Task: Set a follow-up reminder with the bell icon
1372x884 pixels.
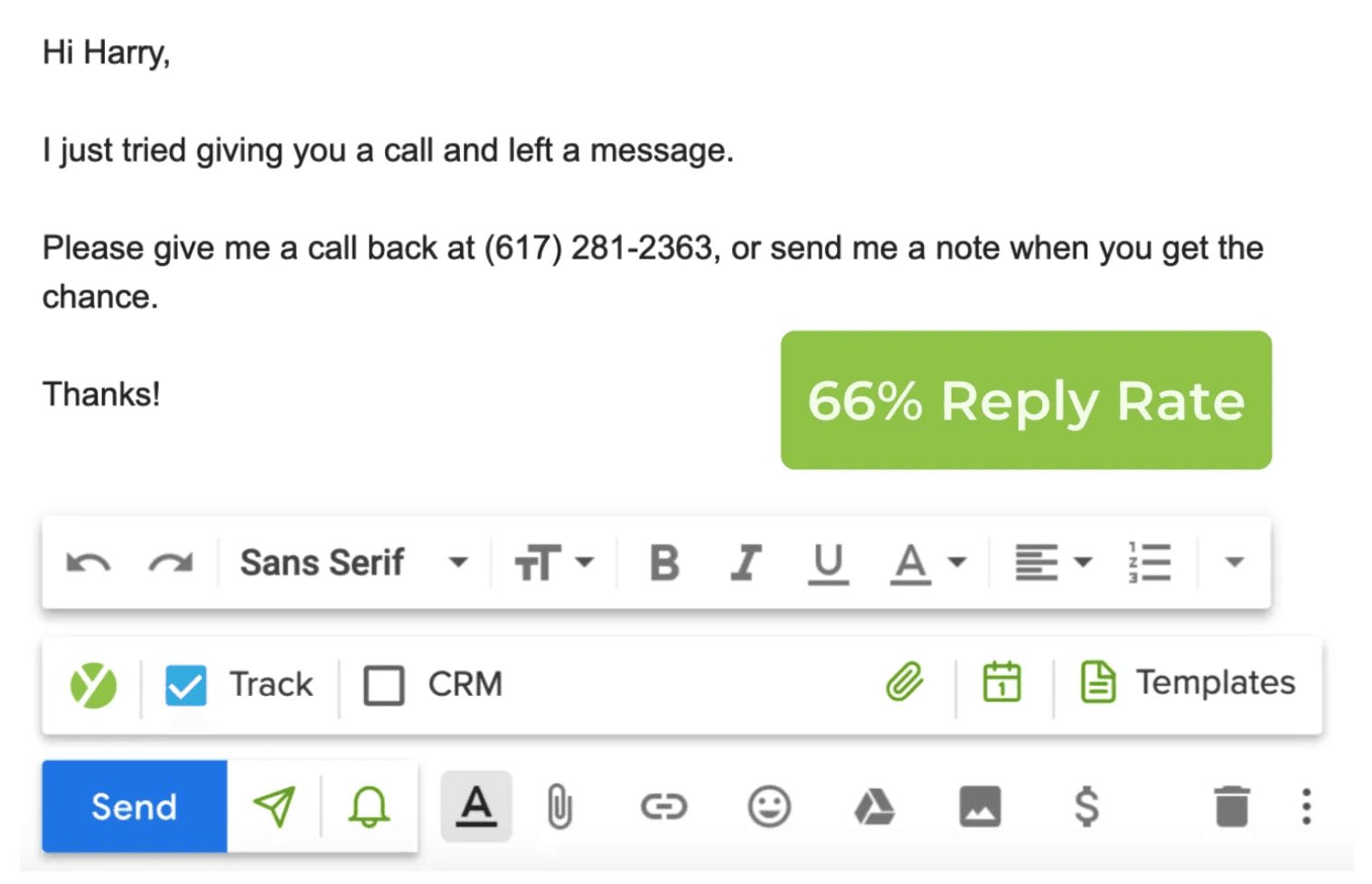Action: pyautogui.click(x=367, y=806)
